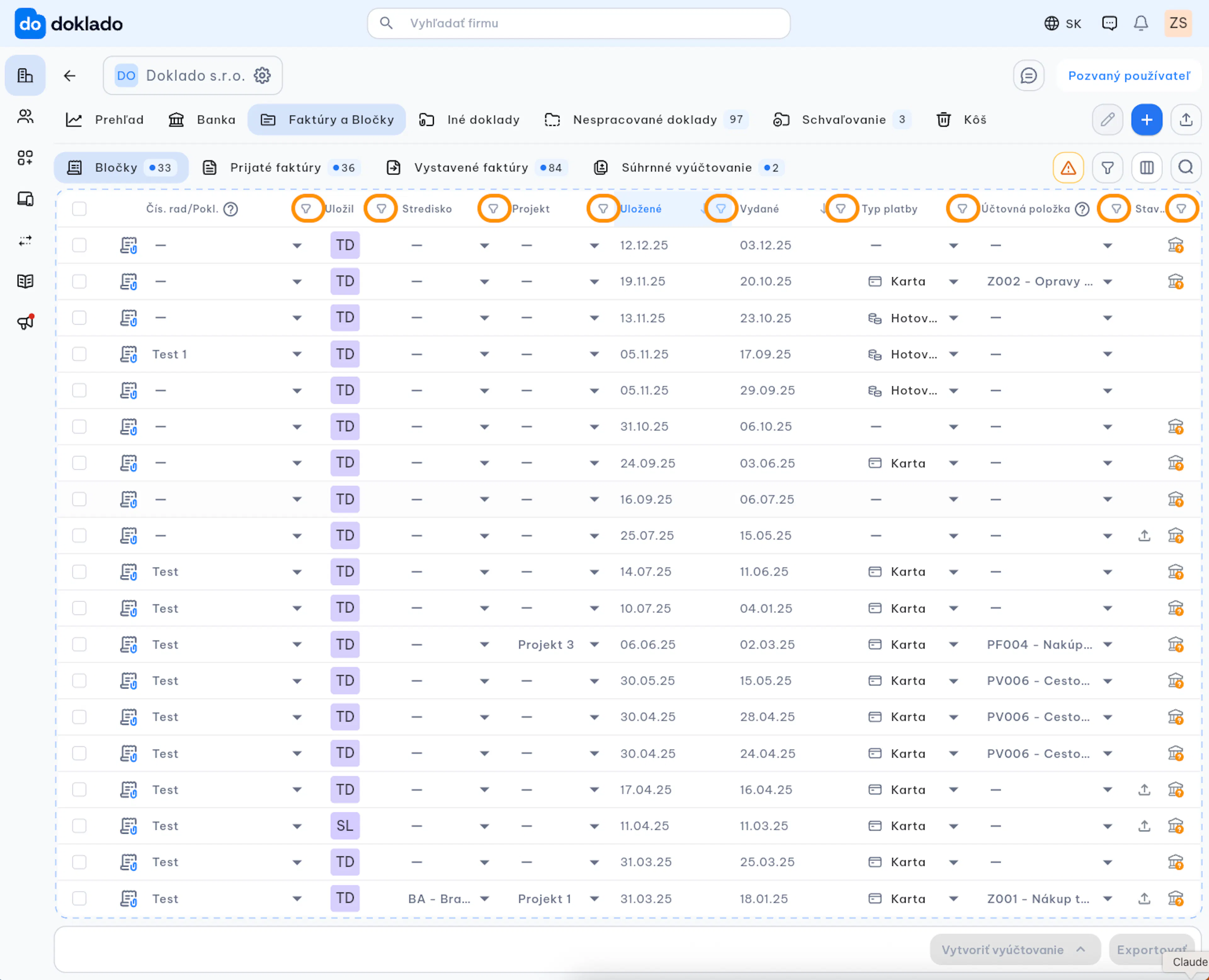Viewport: 1209px width, 980px height.
Task: Click the blue plus add button
Action: pos(1146,120)
